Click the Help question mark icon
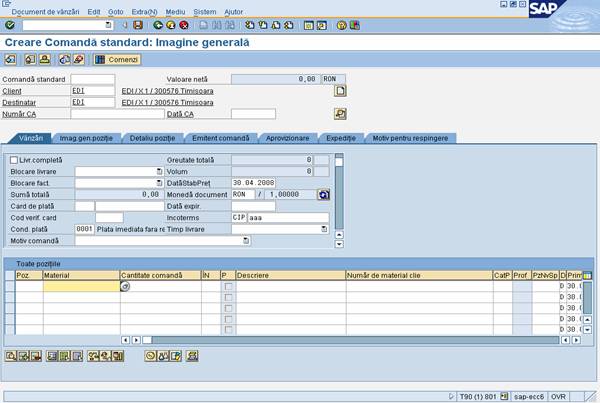Viewport: 600px width, 403px height. (x=342, y=25)
